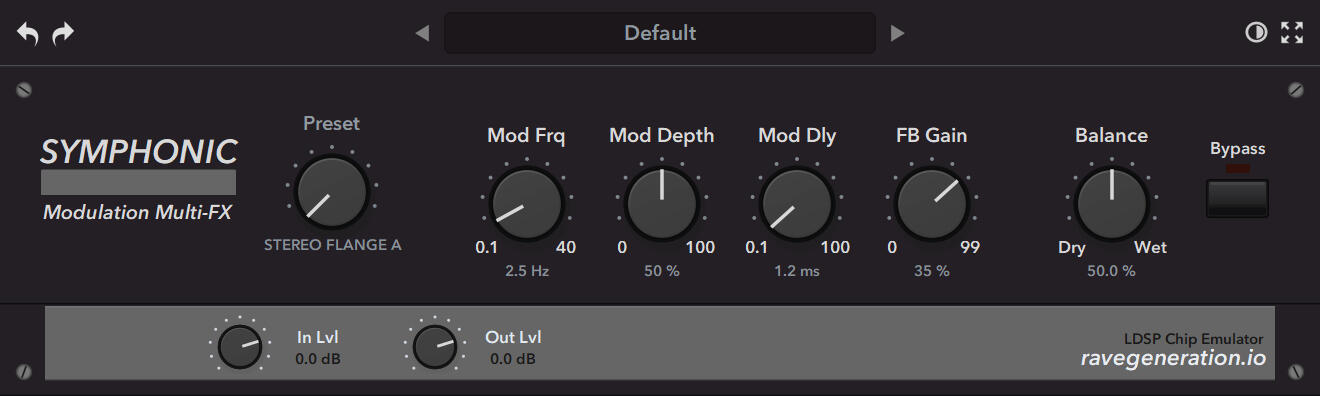Click the 35 % FB Gain value
Viewport: 1320px width, 396px height.
(932, 271)
